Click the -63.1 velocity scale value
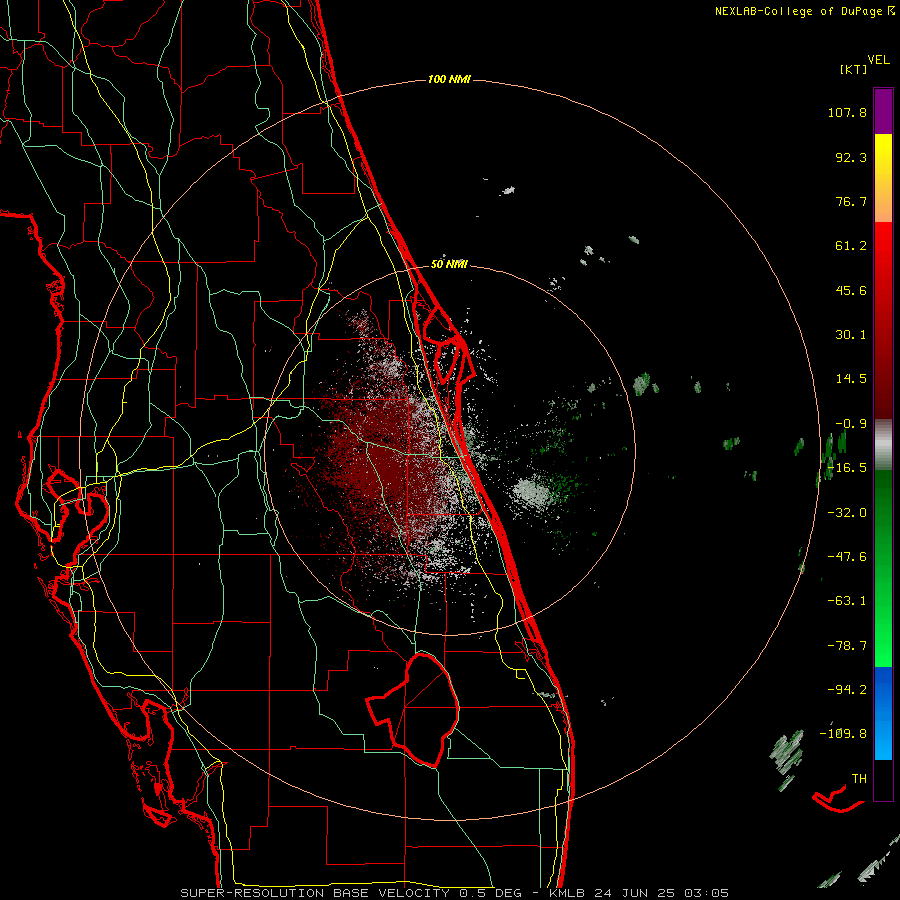The width and height of the screenshot is (900, 900). point(847,601)
